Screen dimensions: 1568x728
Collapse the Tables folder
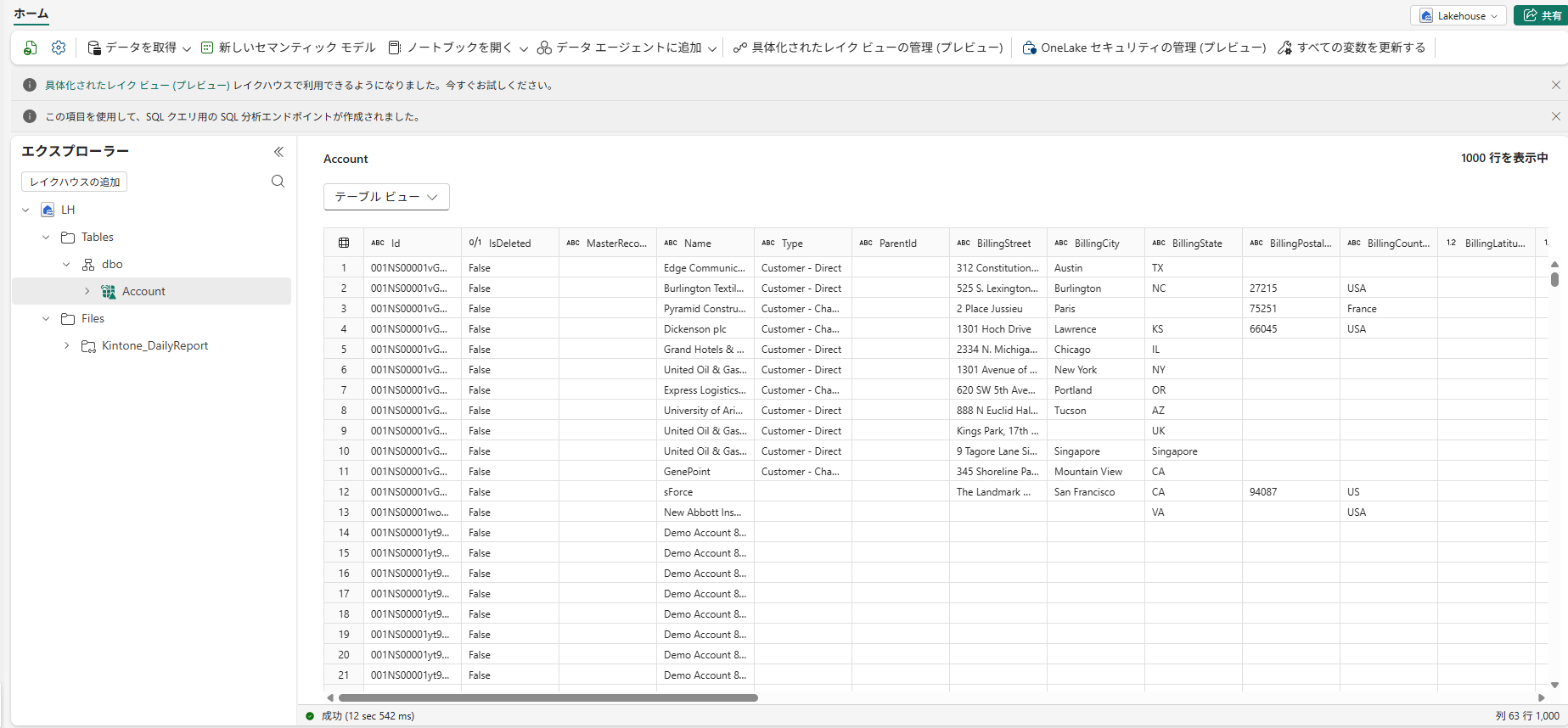point(46,237)
